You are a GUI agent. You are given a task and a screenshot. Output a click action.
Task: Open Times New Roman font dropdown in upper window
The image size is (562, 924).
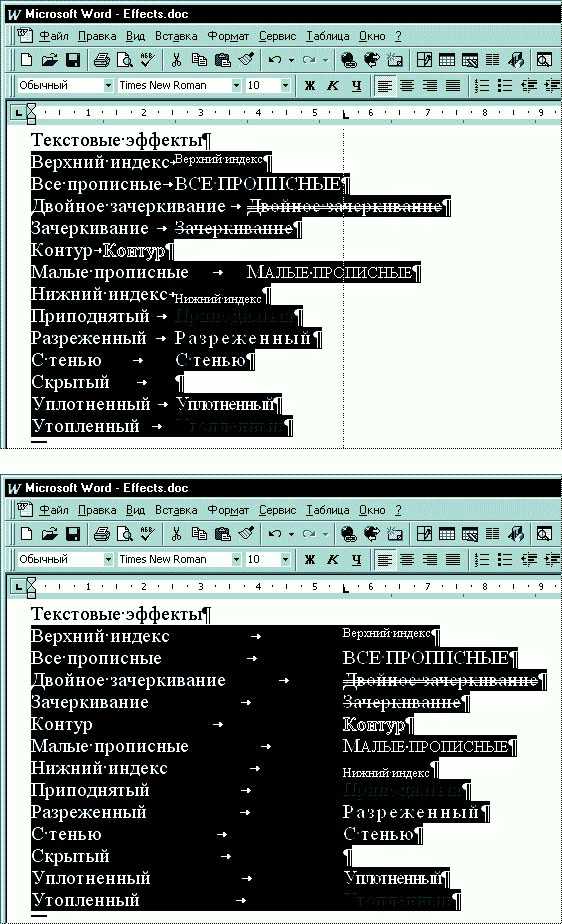point(236,85)
